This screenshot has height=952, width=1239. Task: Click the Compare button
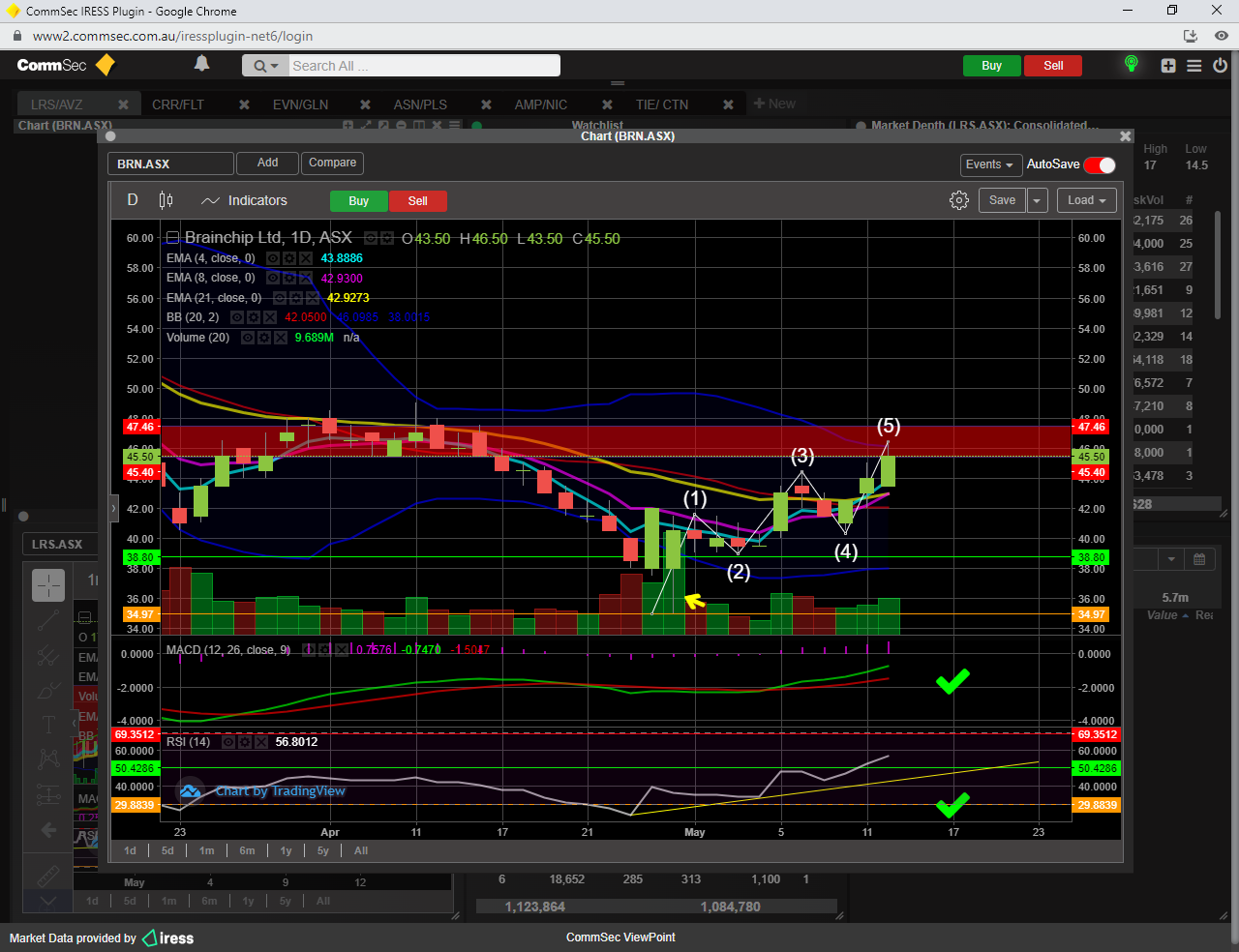[332, 163]
